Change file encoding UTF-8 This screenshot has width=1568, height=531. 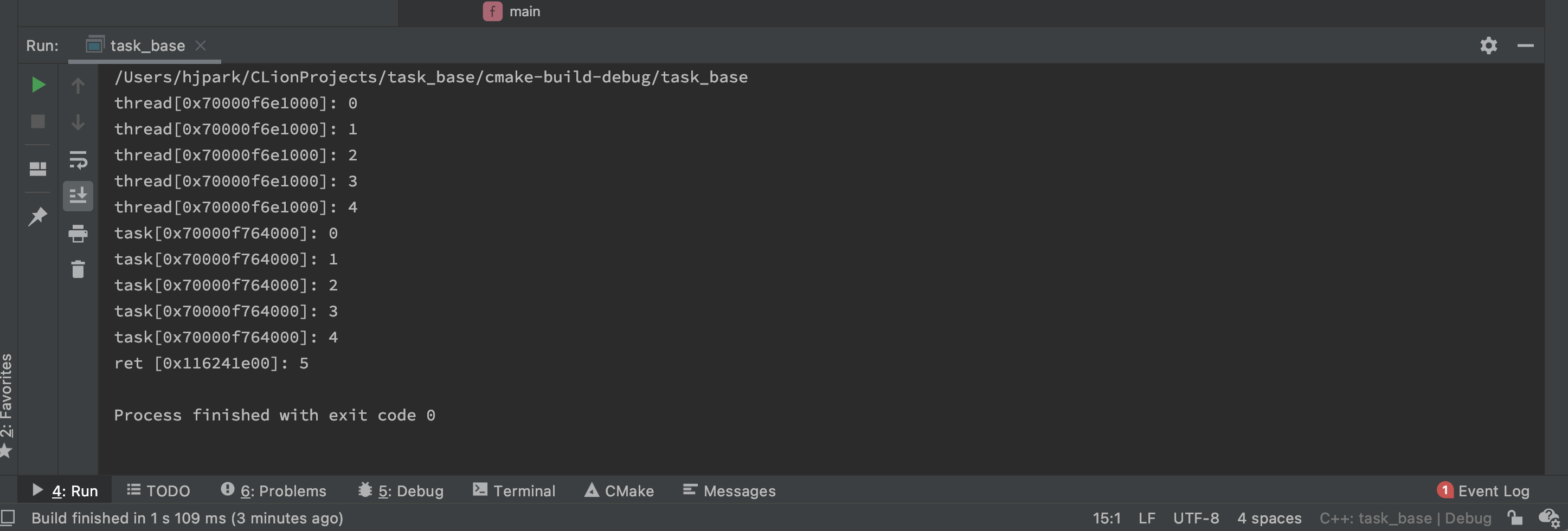pyautogui.click(x=1196, y=518)
